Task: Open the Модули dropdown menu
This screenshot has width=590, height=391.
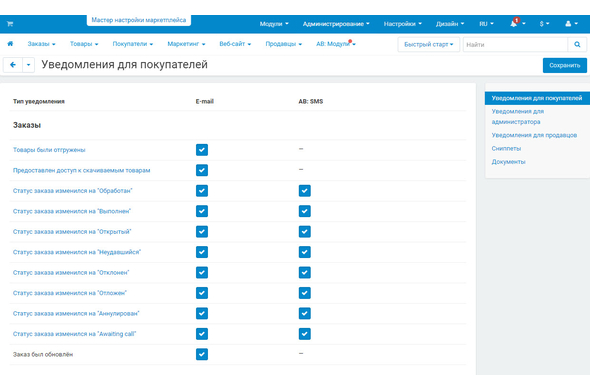Action: (274, 24)
